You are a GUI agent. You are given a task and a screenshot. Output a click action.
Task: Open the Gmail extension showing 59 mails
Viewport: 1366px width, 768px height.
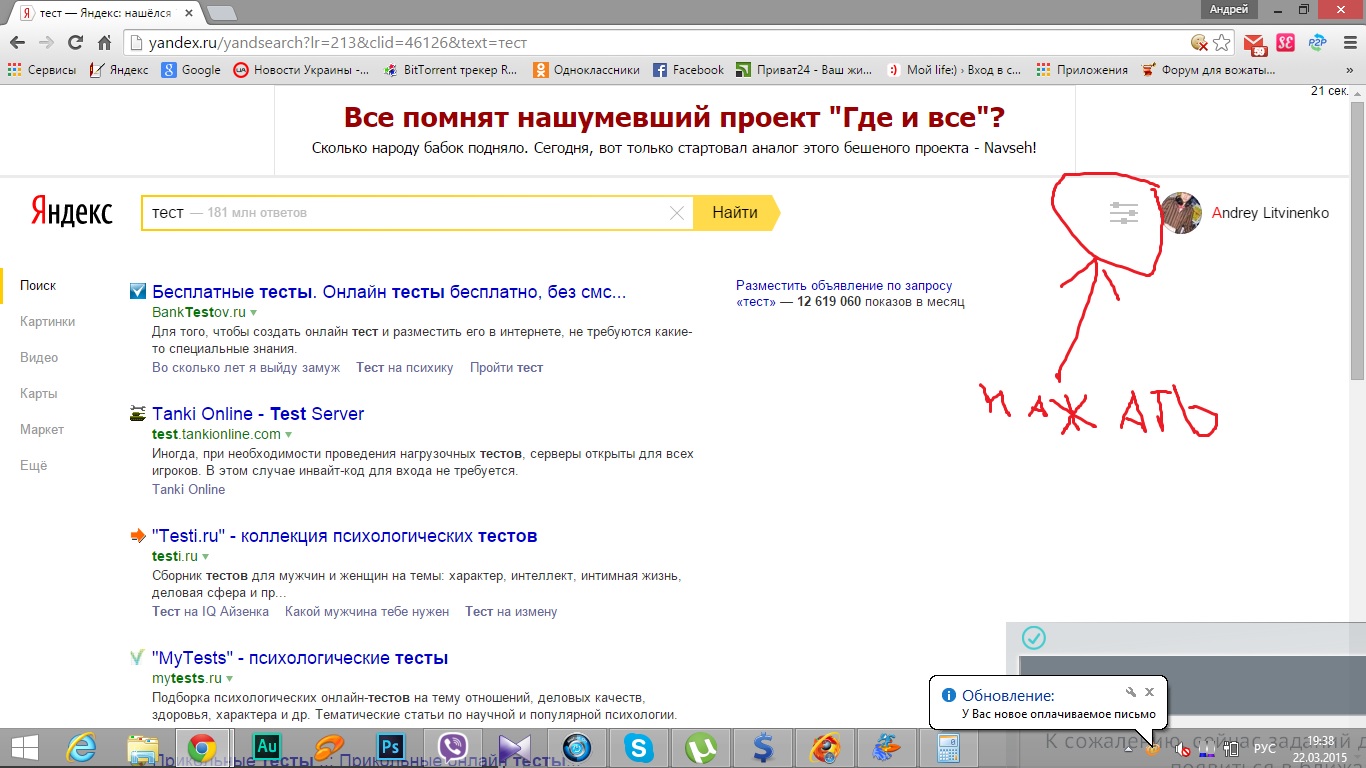pyautogui.click(x=1255, y=43)
